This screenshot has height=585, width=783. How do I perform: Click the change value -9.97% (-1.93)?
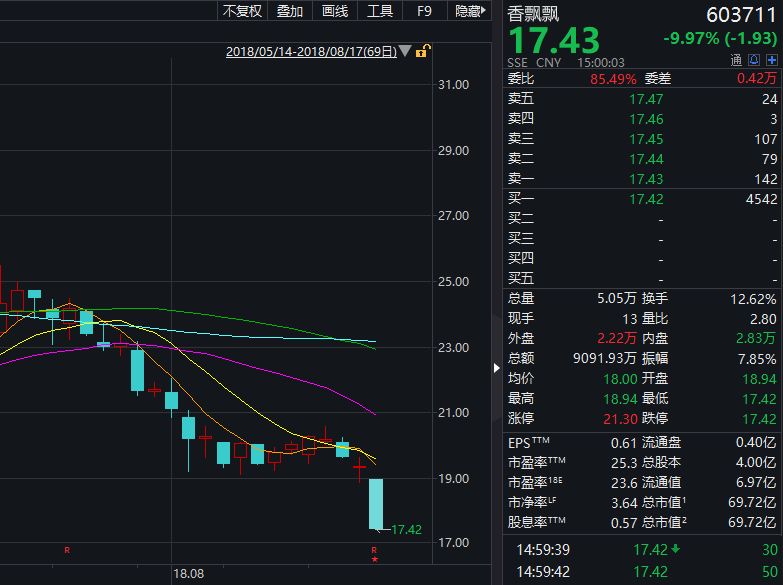click(720, 38)
